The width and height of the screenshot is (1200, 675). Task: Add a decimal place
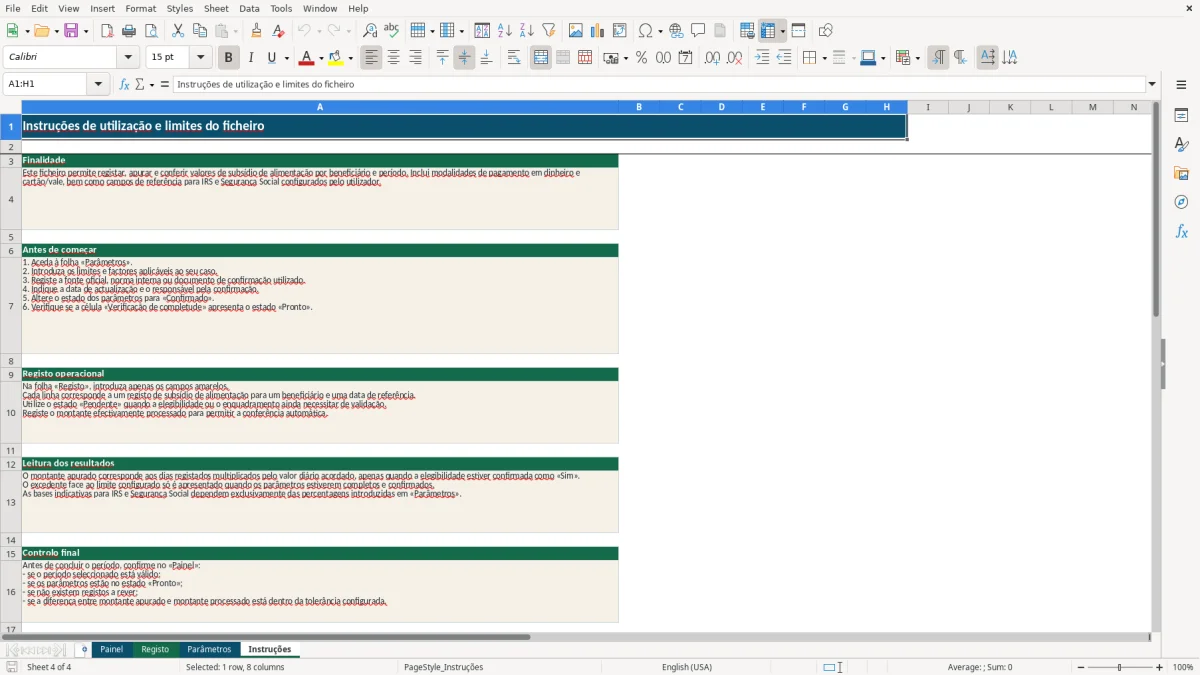click(712, 58)
